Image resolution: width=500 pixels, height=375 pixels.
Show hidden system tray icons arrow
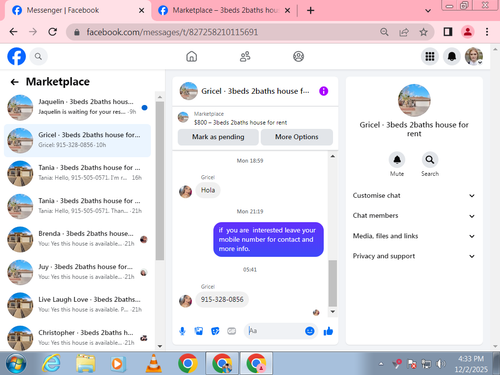click(381, 364)
